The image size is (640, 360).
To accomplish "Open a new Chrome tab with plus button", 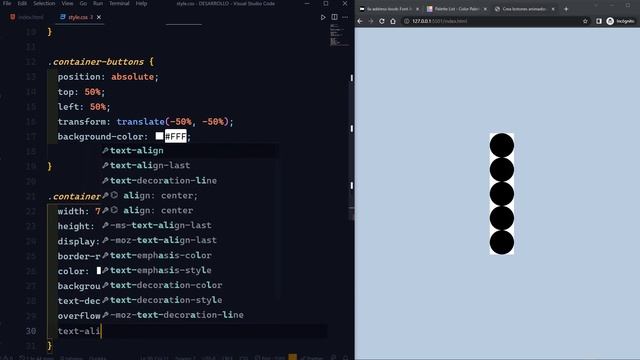I will [566, 9].
